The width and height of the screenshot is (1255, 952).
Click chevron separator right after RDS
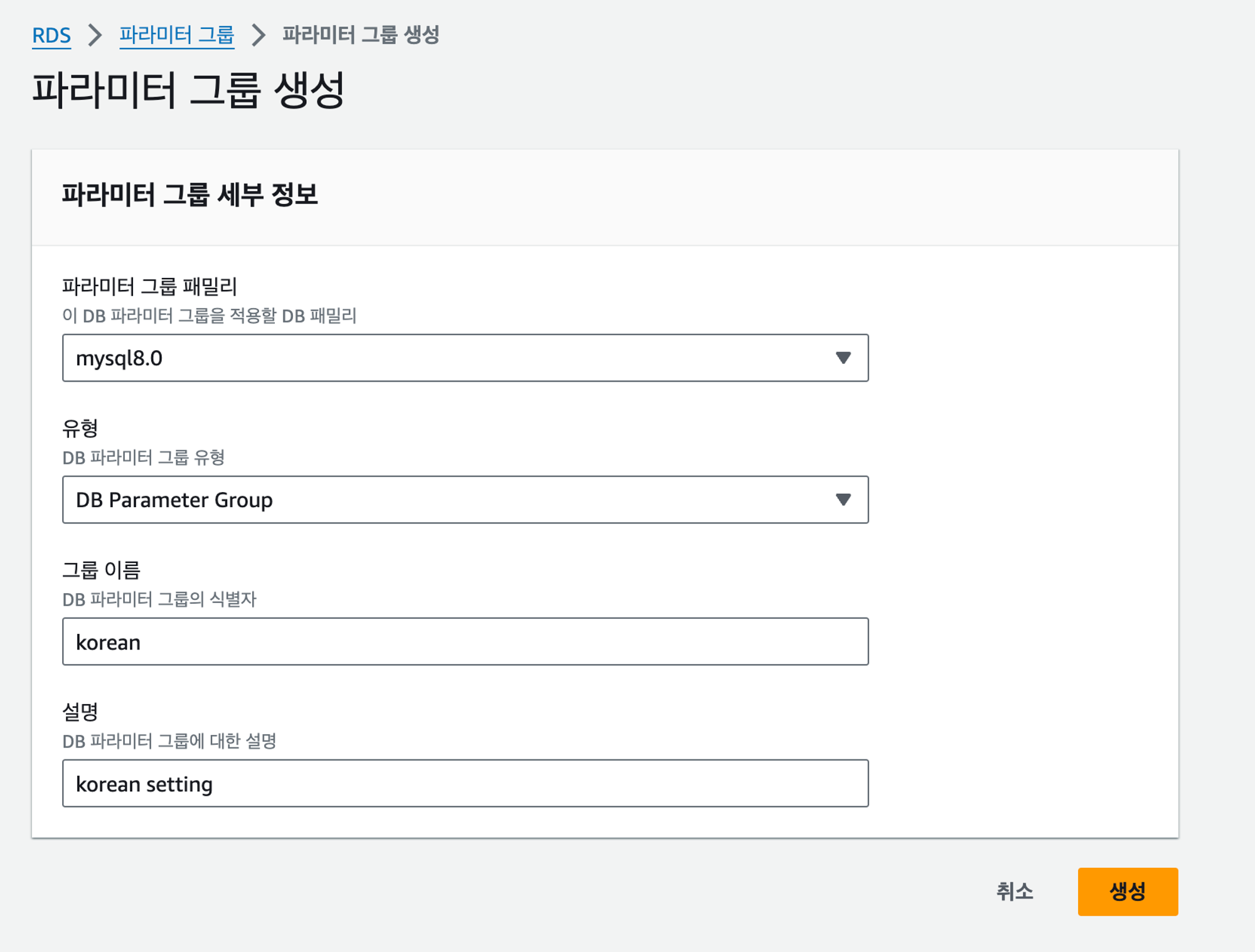coord(95,35)
